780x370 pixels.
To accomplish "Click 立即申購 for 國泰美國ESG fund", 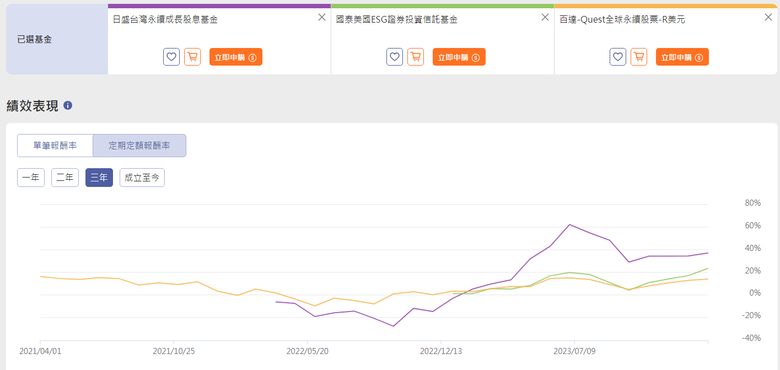I will 459,57.
